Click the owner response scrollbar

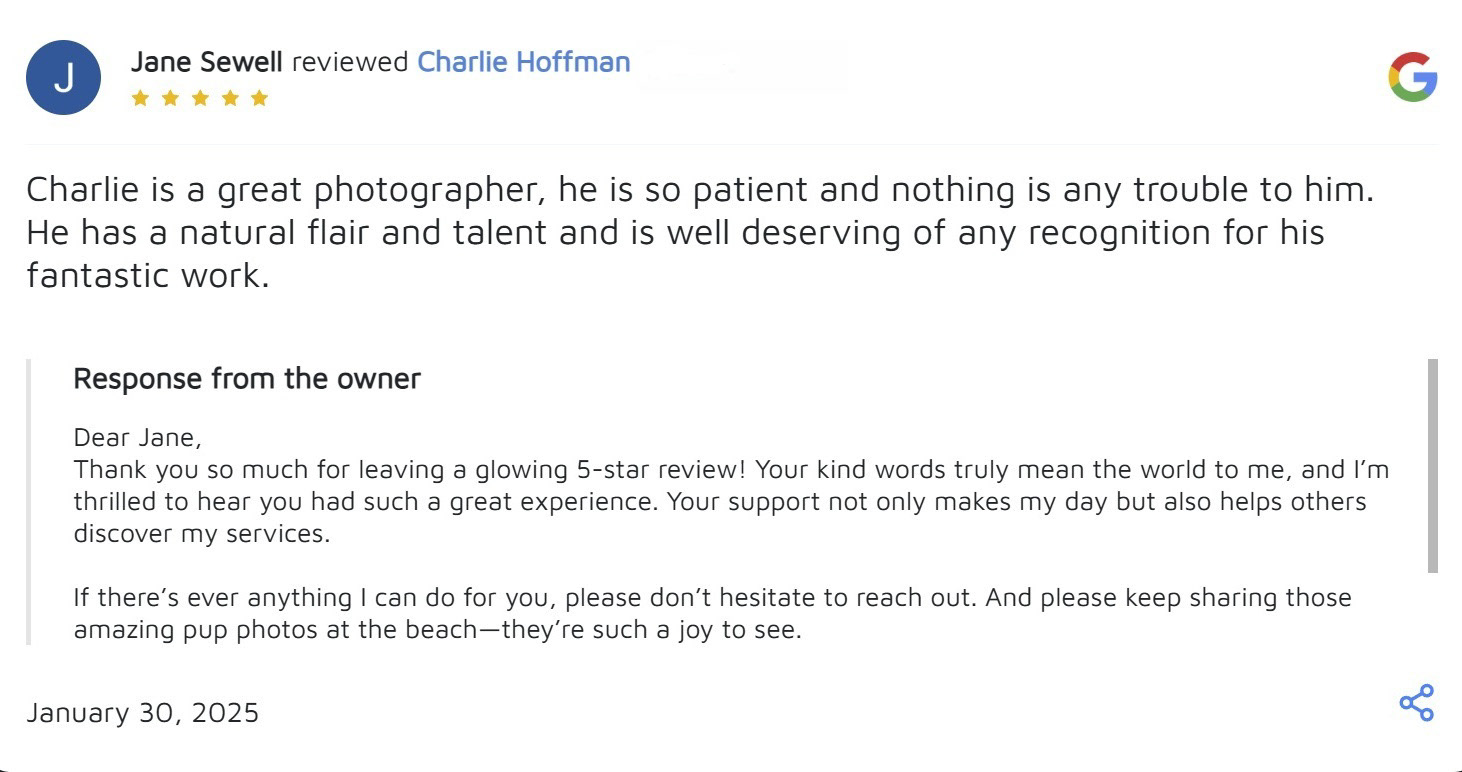[x=1432, y=465]
